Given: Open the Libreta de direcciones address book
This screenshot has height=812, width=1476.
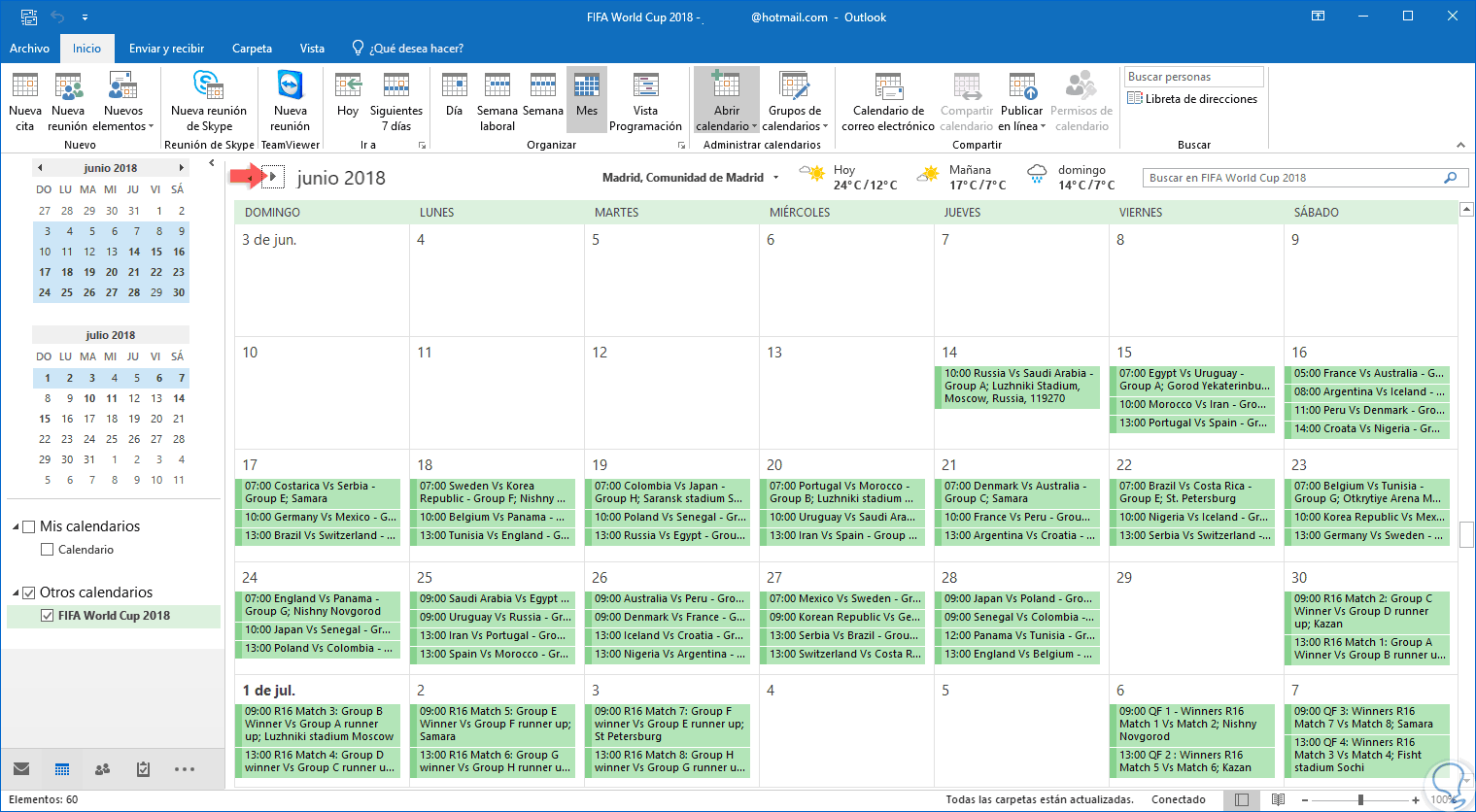Looking at the screenshot, I should click(1192, 99).
